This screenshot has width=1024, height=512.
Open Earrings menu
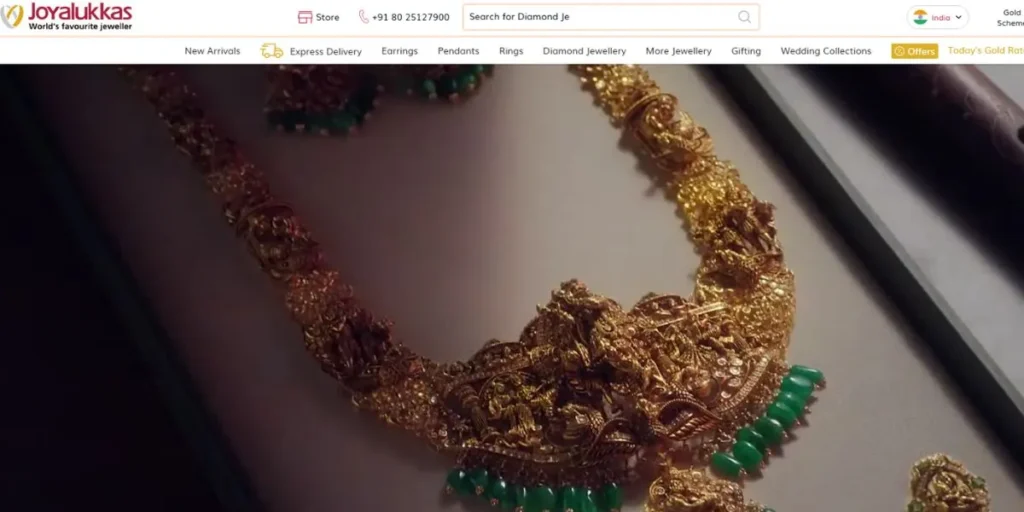pos(400,51)
